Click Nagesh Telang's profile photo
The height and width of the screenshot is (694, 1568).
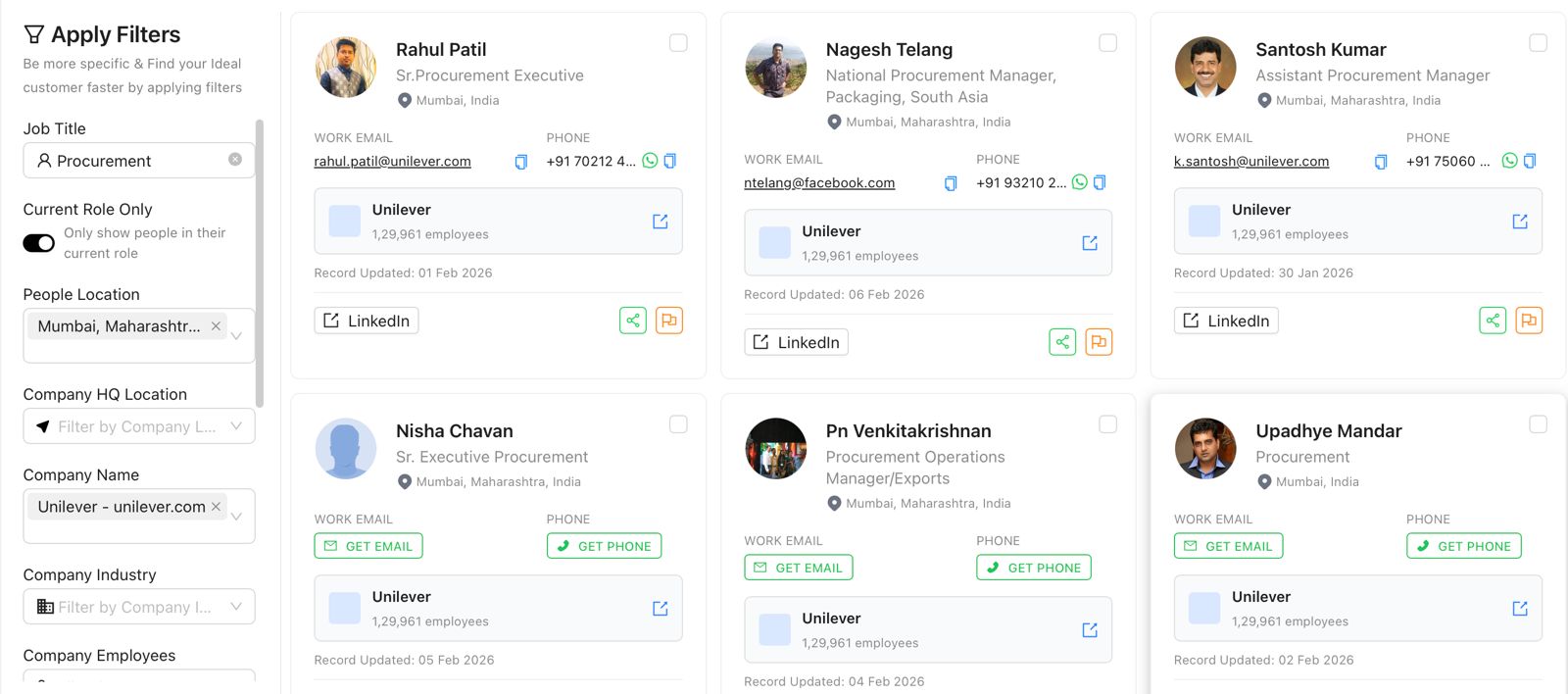click(776, 68)
